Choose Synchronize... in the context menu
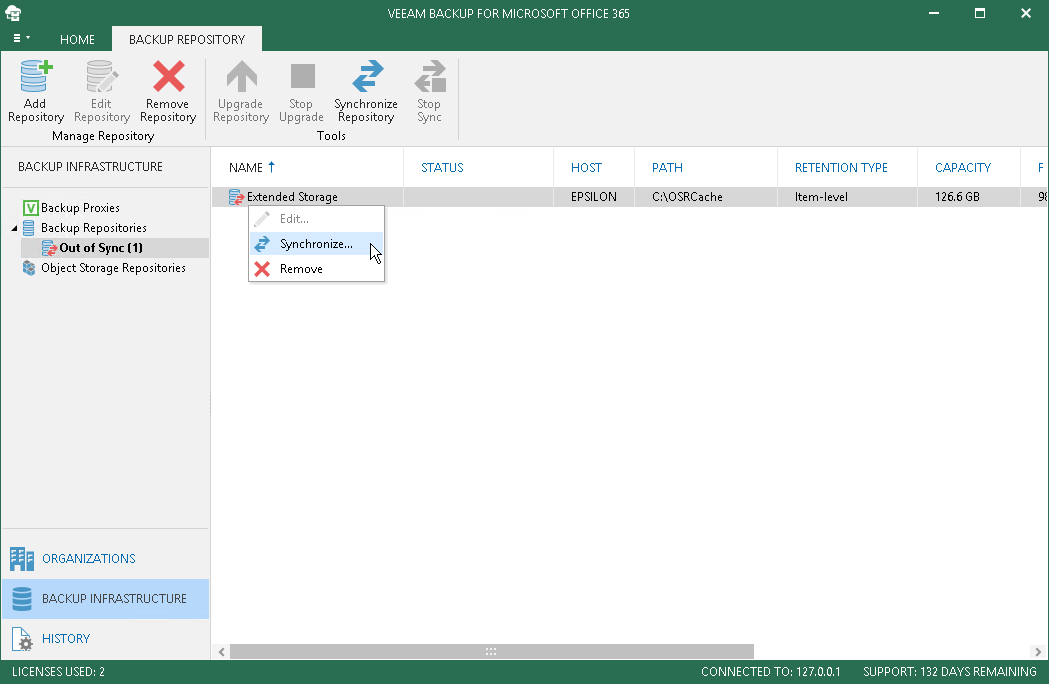Image resolution: width=1049 pixels, height=684 pixels. click(316, 244)
